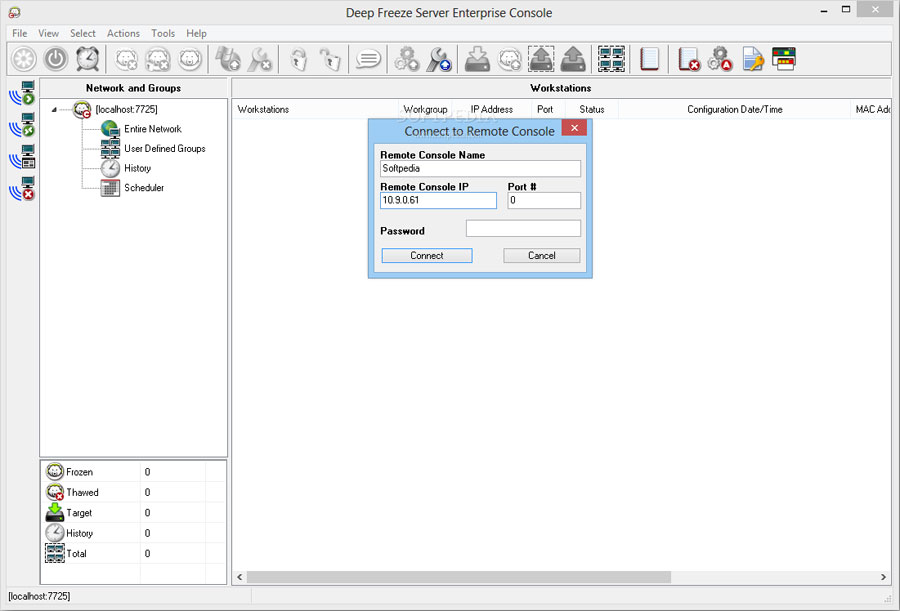Open the Help menu
Image resolution: width=900 pixels, height=611 pixels.
click(x=196, y=33)
